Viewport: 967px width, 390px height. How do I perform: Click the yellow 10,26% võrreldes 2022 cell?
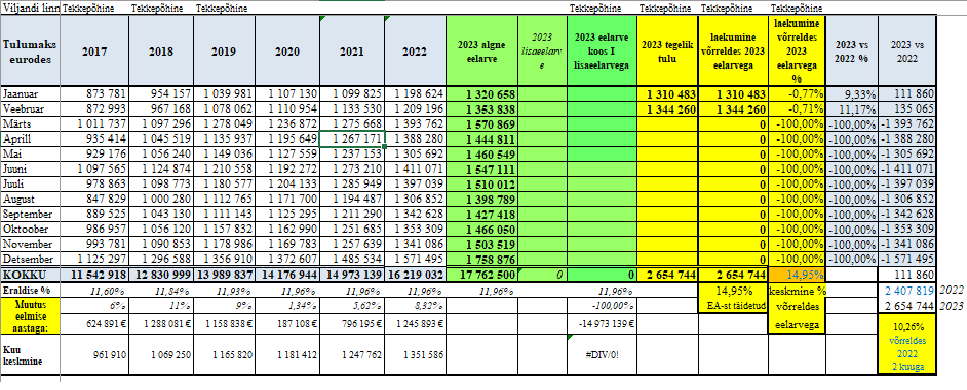907,354
